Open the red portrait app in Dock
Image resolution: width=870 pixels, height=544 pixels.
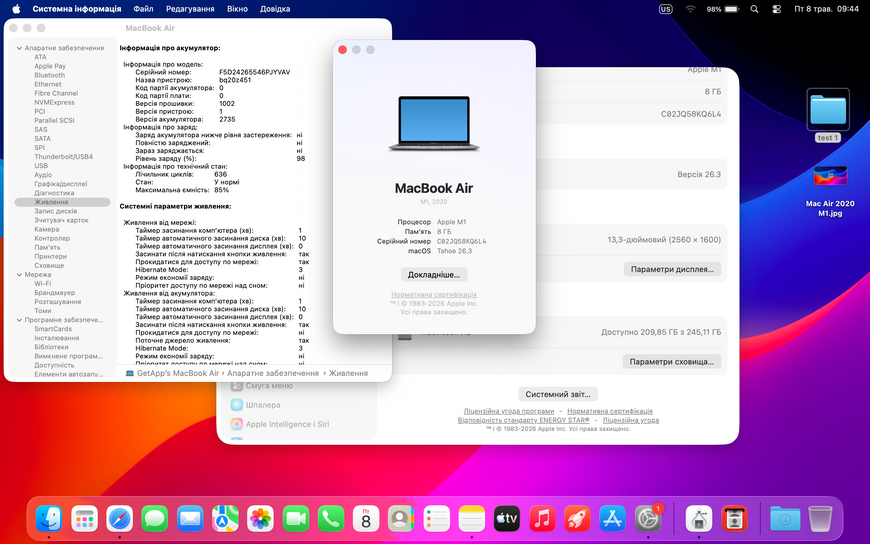[x=735, y=519]
